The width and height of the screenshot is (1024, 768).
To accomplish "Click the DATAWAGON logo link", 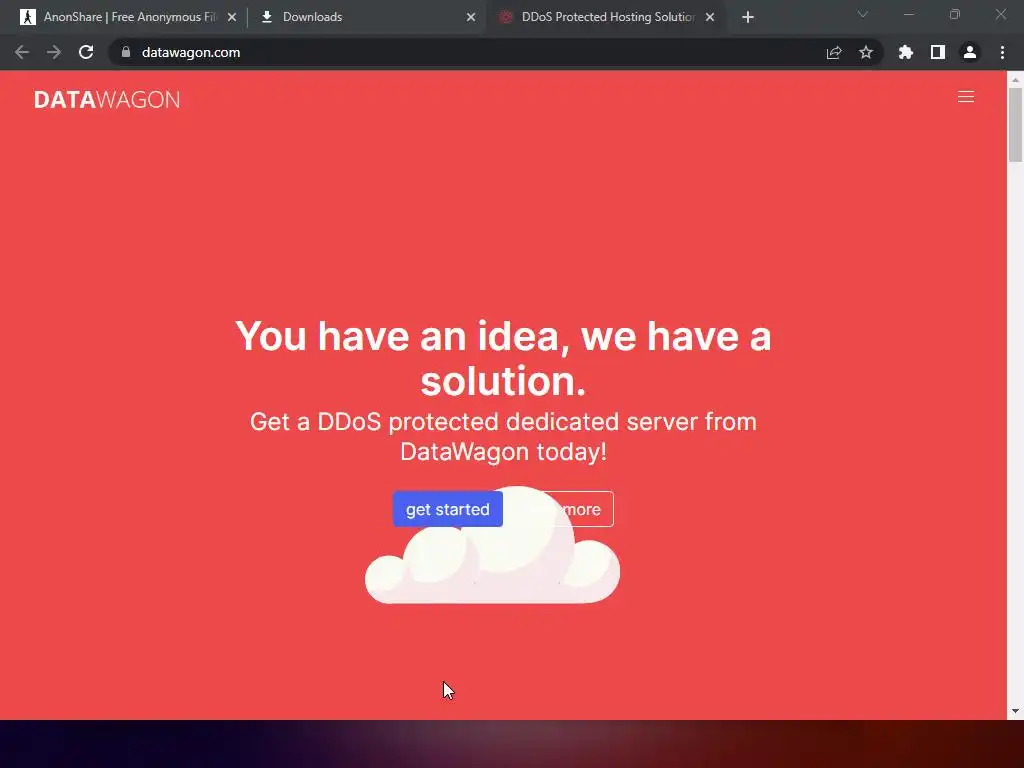I will coord(107,99).
